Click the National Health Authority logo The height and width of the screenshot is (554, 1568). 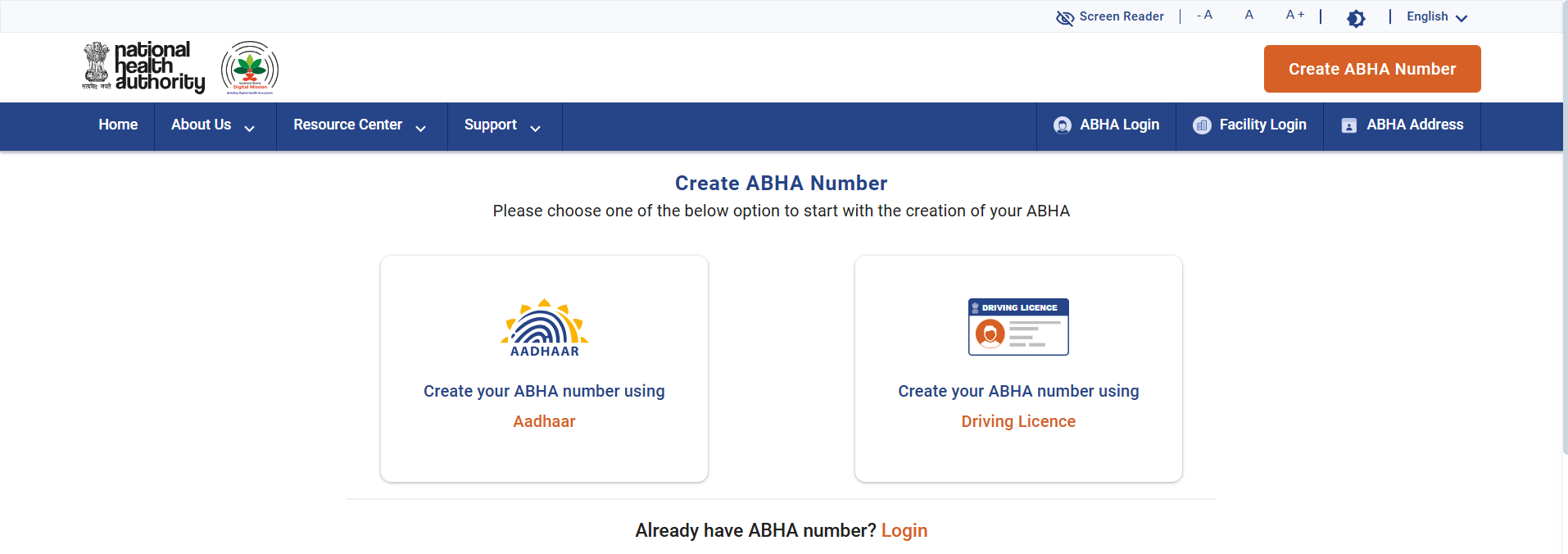coord(143,67)
